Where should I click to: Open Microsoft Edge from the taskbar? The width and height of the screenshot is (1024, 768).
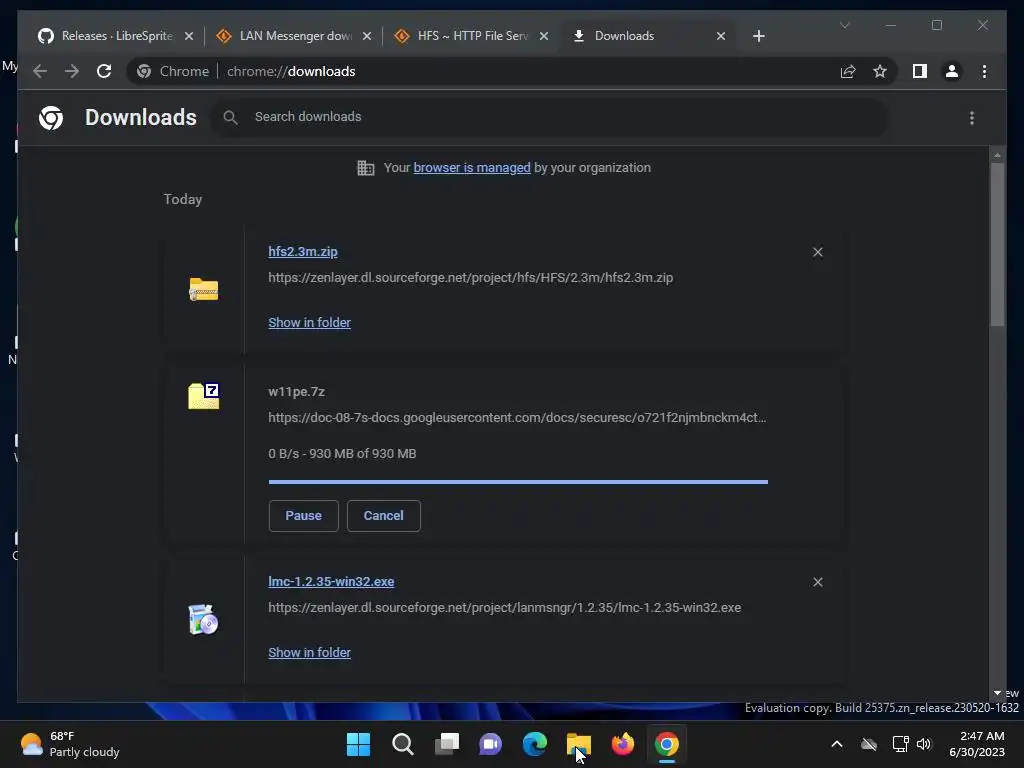point(534,744)
